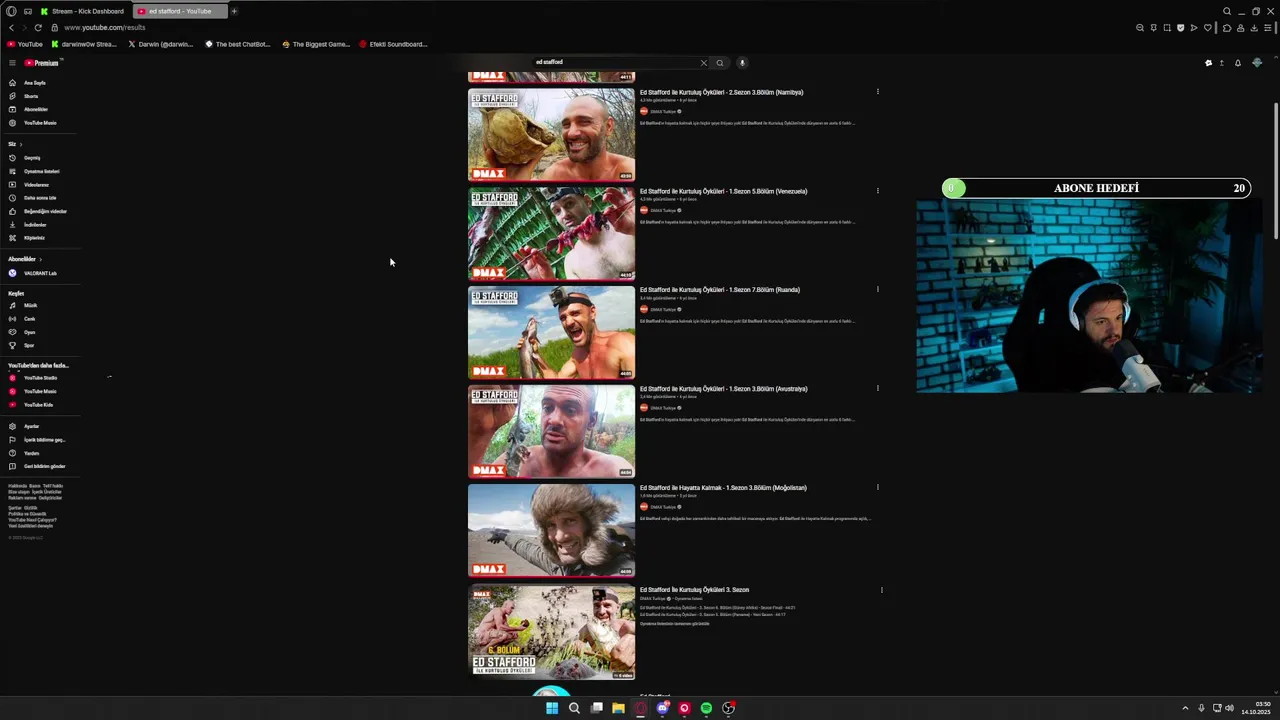Open the Efekti Soundboard bookmark
Image resolution: width=1280 pixels, height=720 pixels.
click(x=393, y=44)
